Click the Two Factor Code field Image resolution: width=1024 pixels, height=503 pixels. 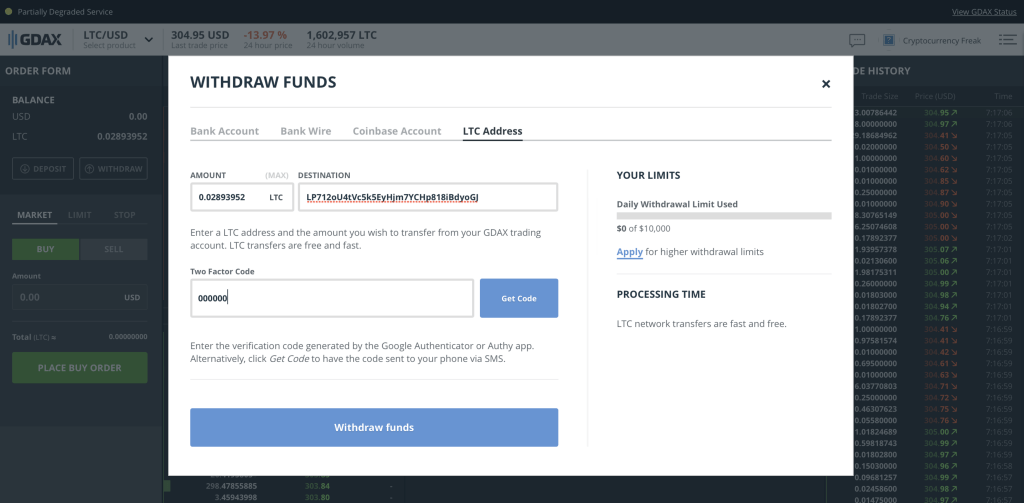pos(331,298)
